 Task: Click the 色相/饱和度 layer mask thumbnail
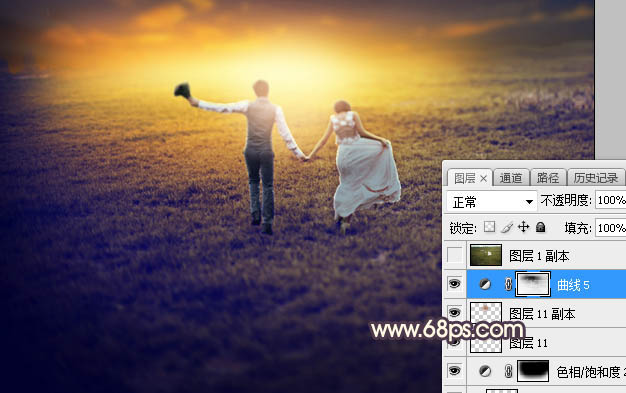[533, 371]
